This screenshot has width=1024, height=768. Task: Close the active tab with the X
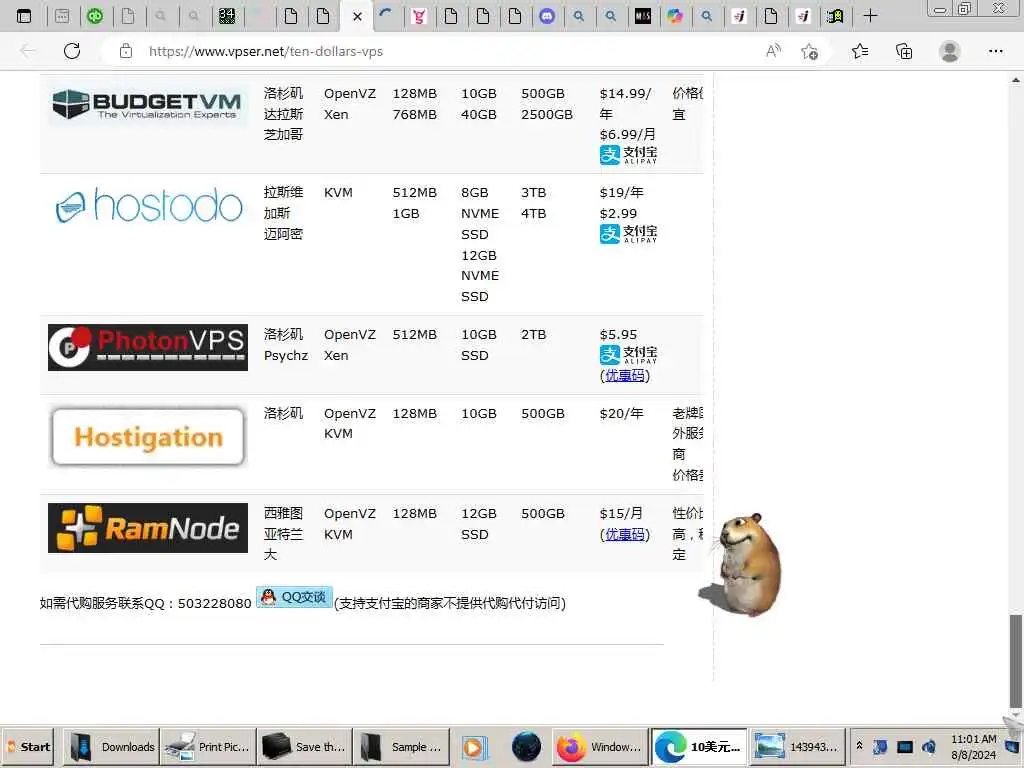(x=357, y=16)
